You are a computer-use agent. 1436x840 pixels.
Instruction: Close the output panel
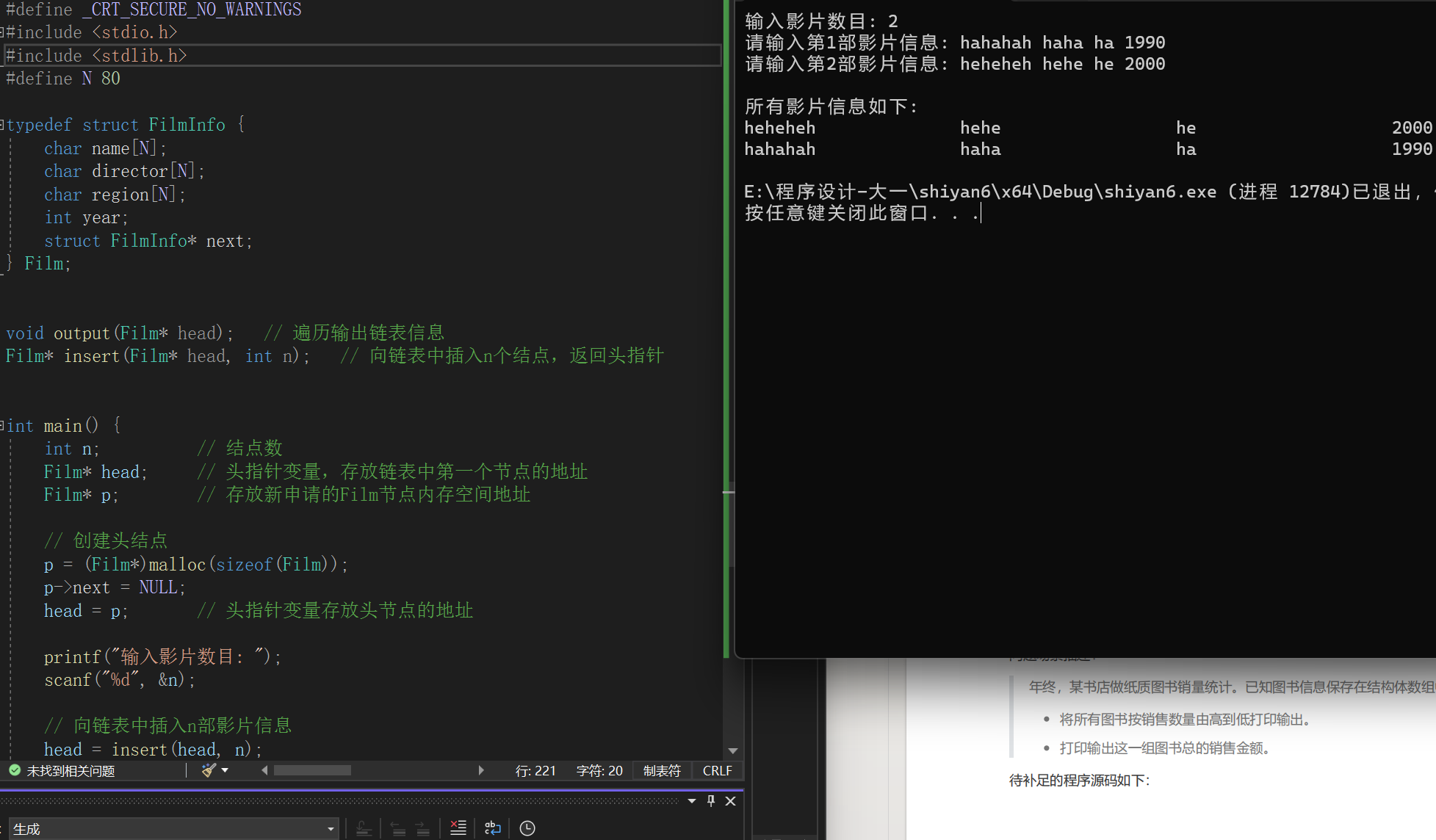point(730,801)
